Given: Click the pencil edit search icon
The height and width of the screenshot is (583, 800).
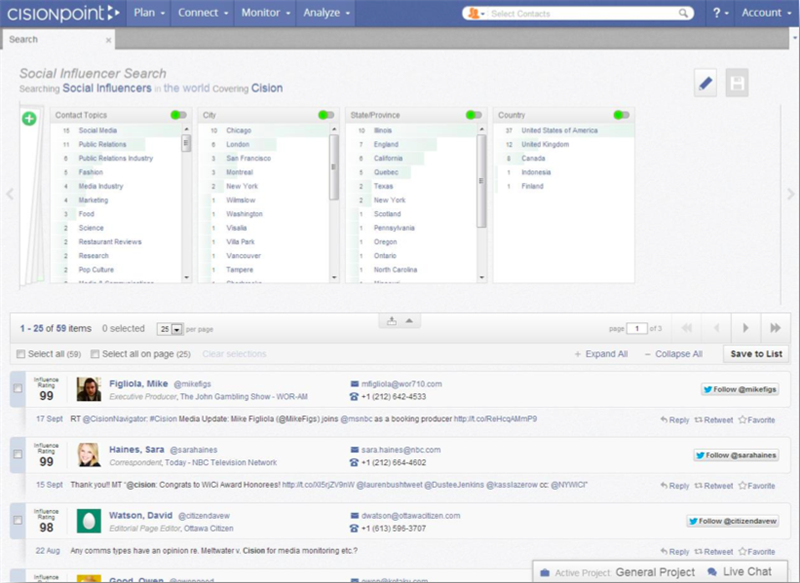Looking at the screenshot, I should coord(706,84).
